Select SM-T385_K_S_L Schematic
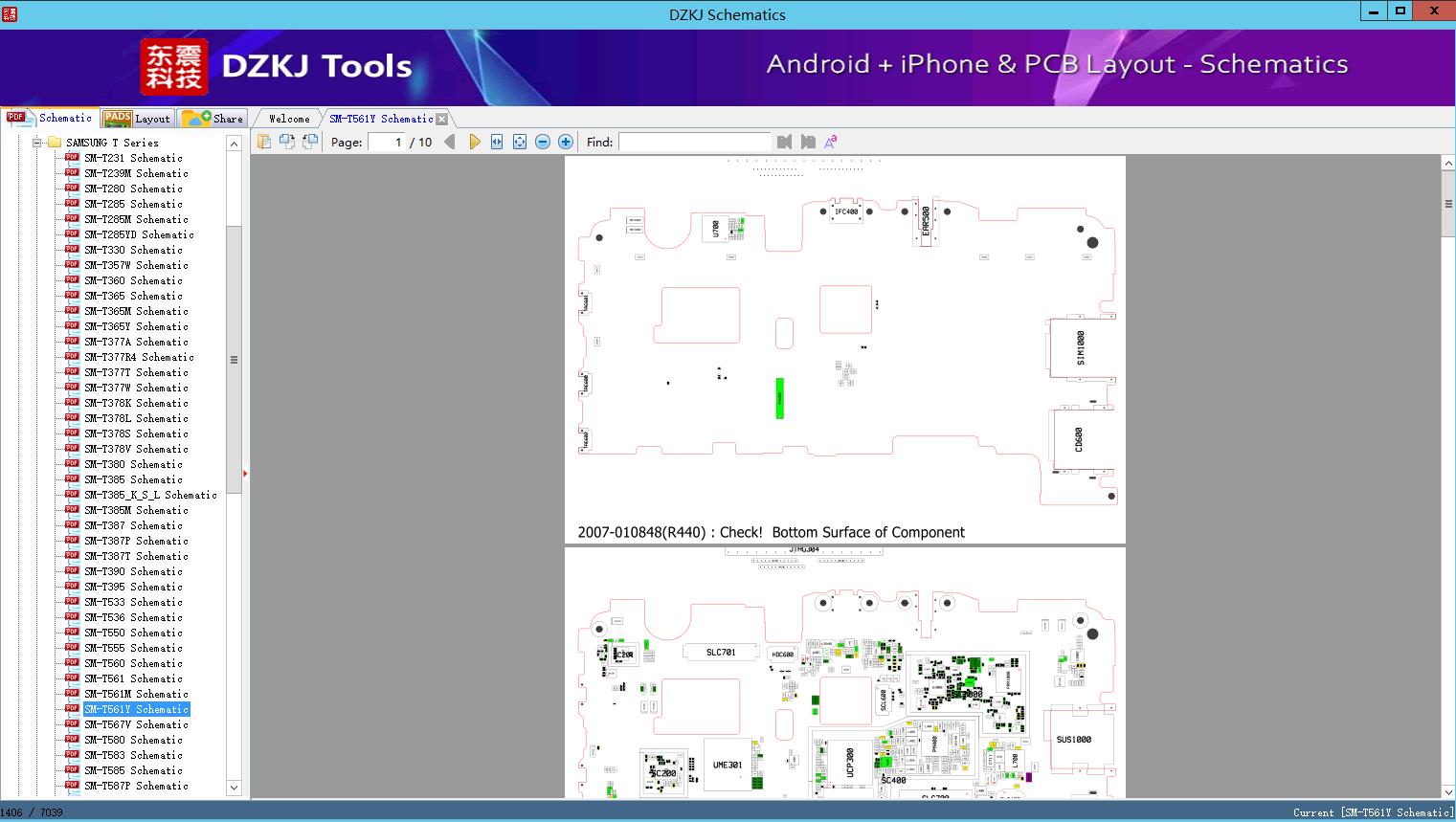This screenshot has width=1456, height=822. [150, 495]
